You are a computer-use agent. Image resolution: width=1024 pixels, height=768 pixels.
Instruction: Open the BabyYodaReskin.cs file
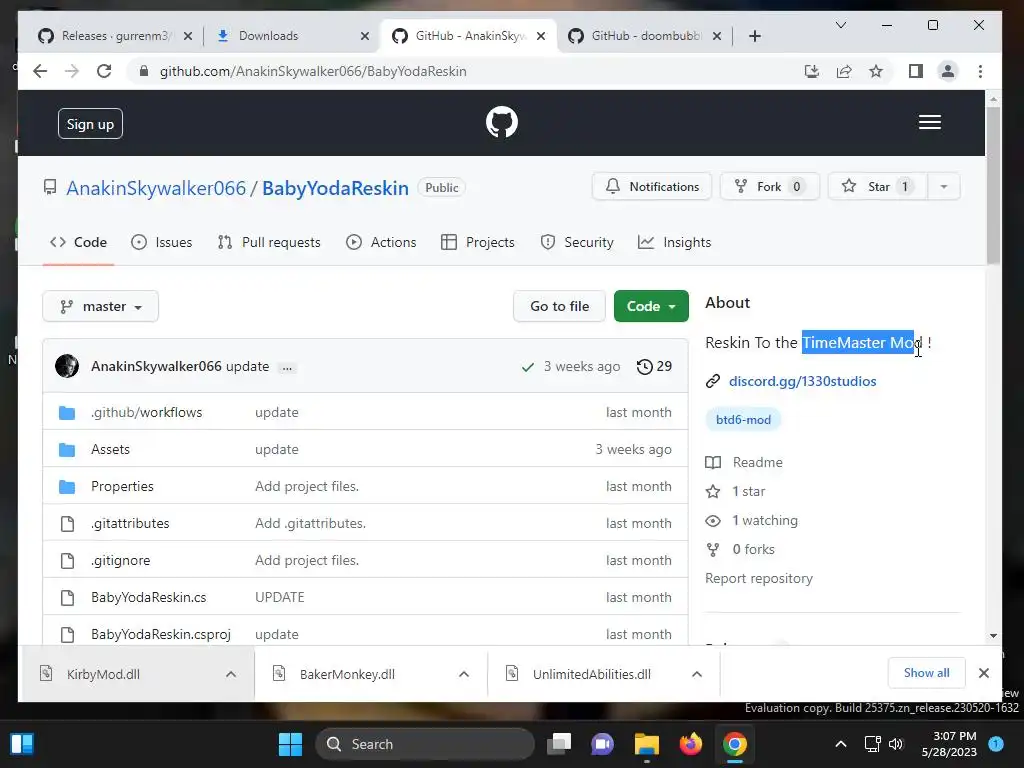pyautogui.click(x=148, y=598)
